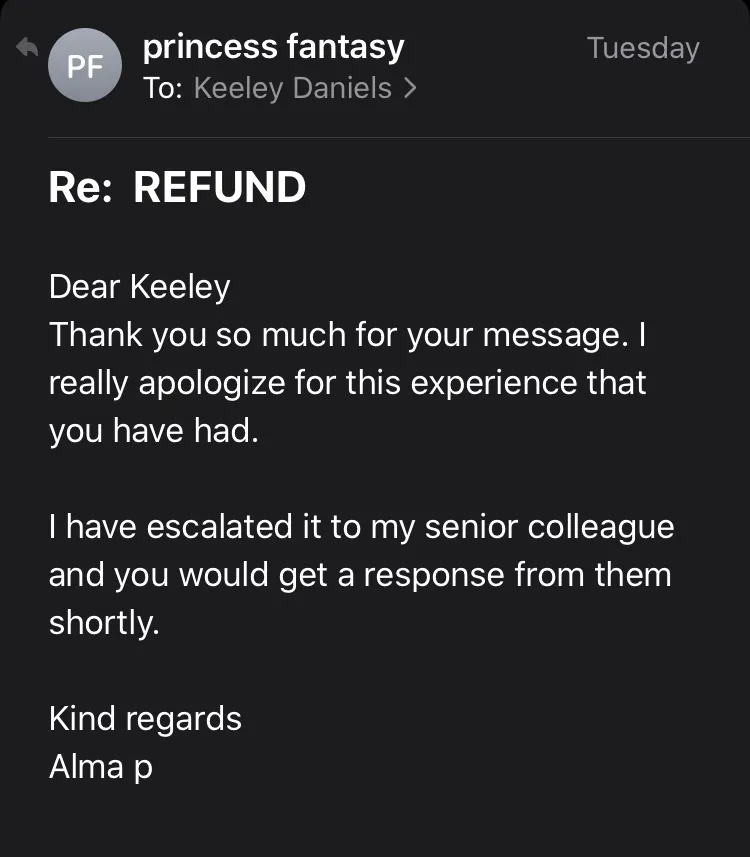Tap the line you have had.
The height and width of the screenshot is (857, 750).
point(154,431)
